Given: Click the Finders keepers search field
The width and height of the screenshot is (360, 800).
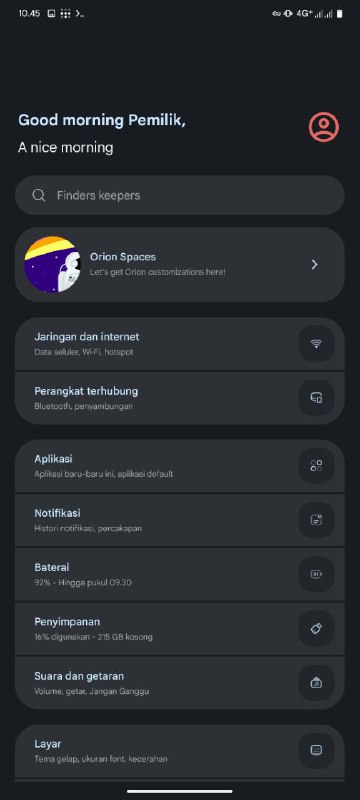Looking at the screenshot, I should tap(179, 195).
